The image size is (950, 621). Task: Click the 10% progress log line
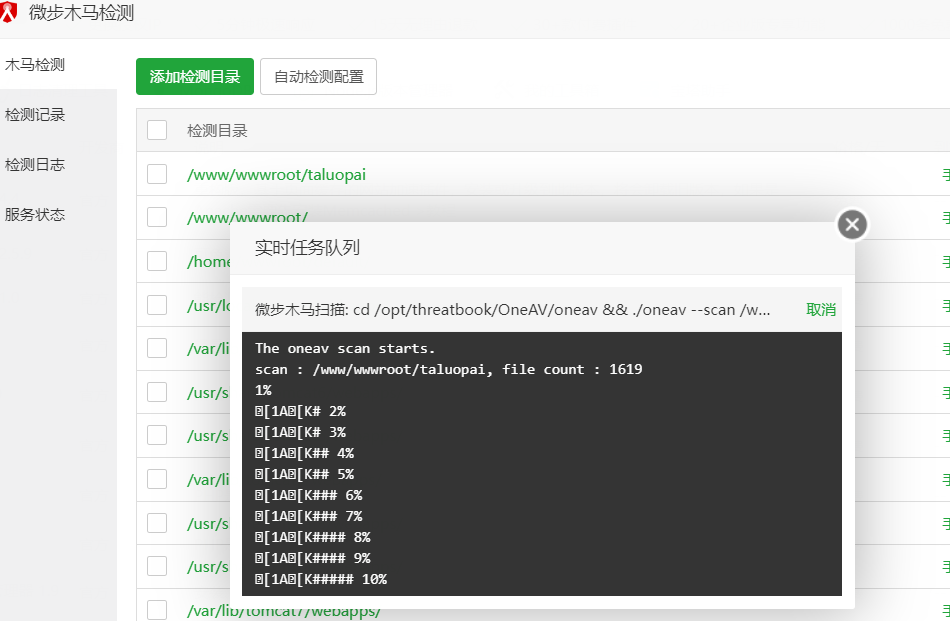click(321, 579)
